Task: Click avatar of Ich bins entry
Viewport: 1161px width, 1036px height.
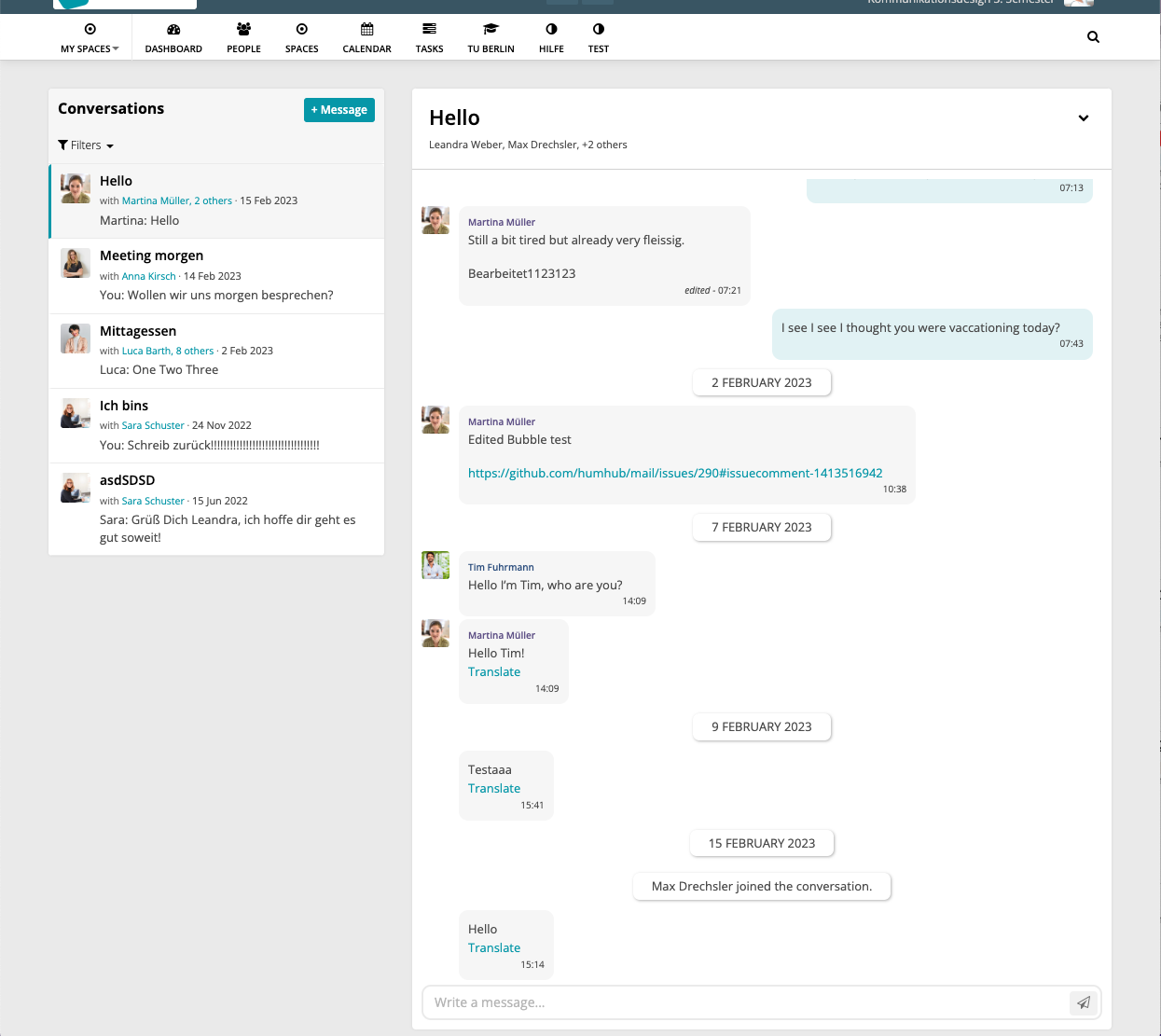Action: coord(76,413)
